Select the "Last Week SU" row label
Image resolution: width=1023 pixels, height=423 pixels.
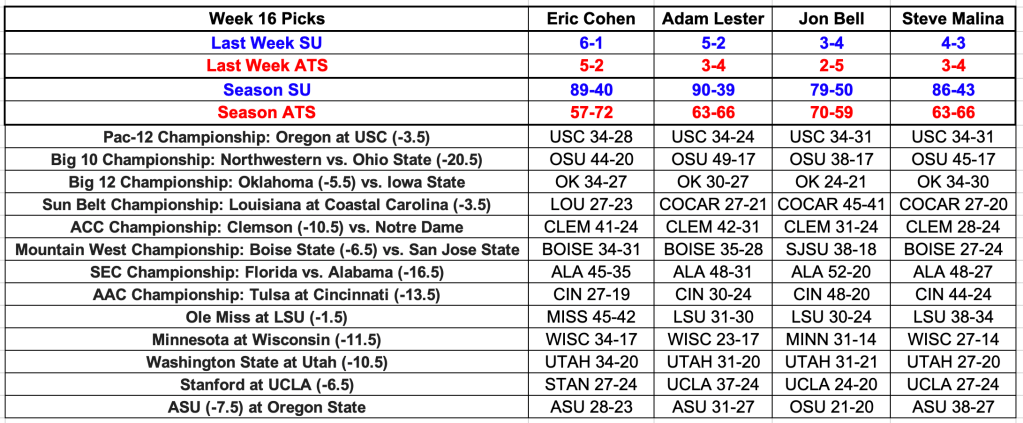268,43
